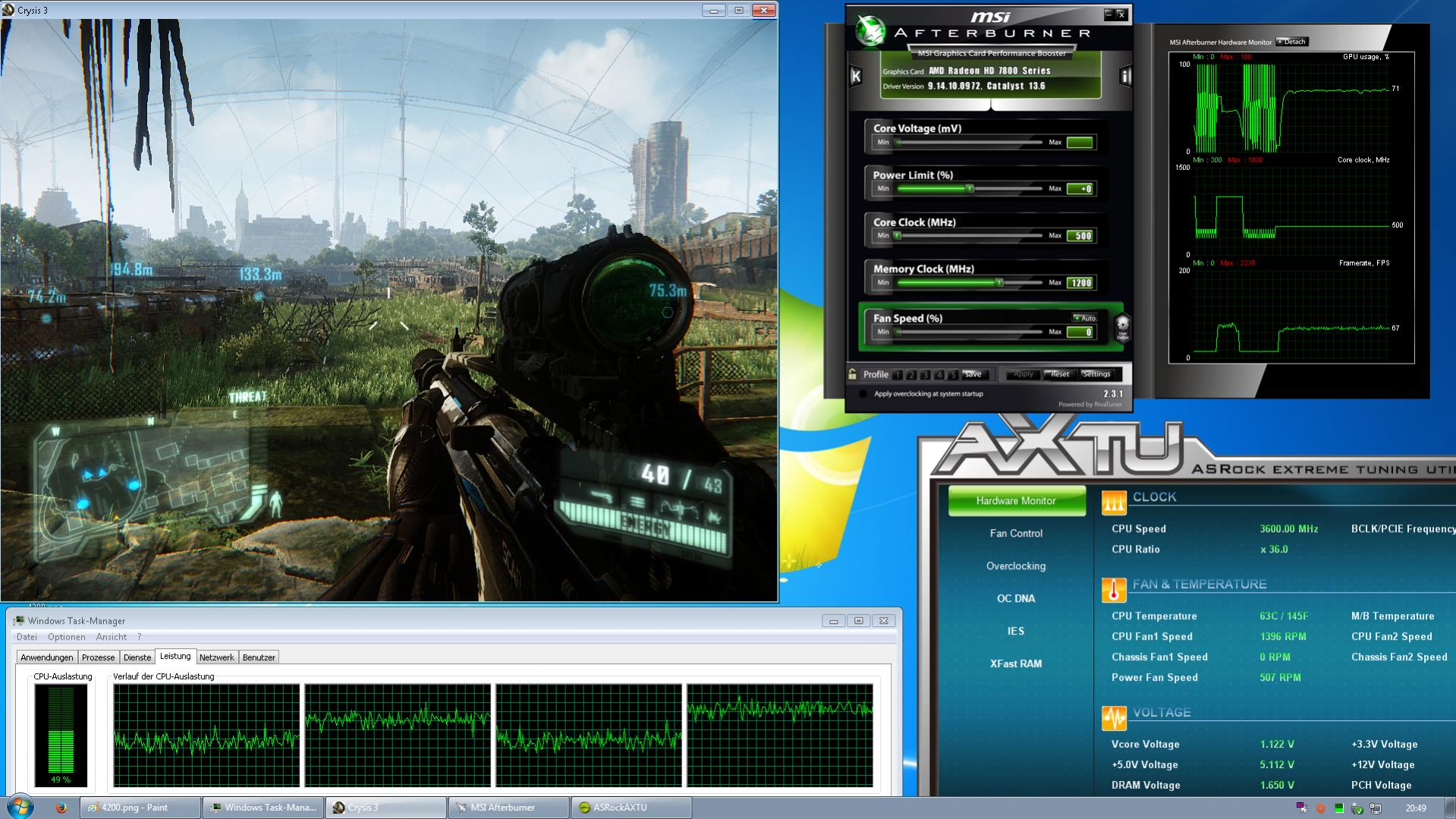Toggle the fan speed Auto button
Viewport: 1456px width, 819px height.
(1084, 318)
